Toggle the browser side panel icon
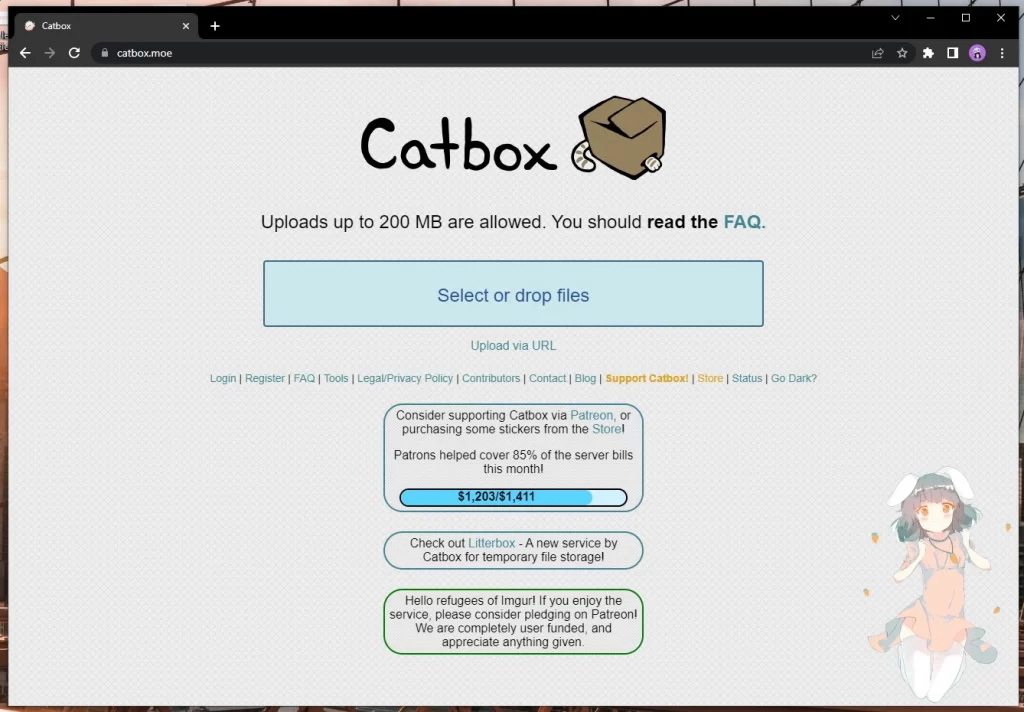The height and width of the screenshot is (712, 1024). tap(952, 53)
